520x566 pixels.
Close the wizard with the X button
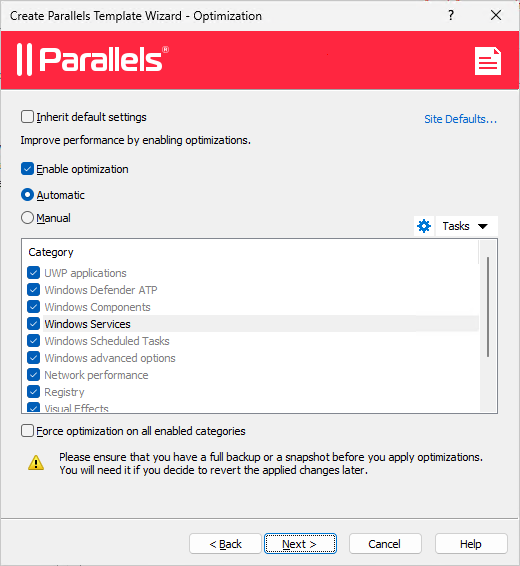[x=496, y=16]
